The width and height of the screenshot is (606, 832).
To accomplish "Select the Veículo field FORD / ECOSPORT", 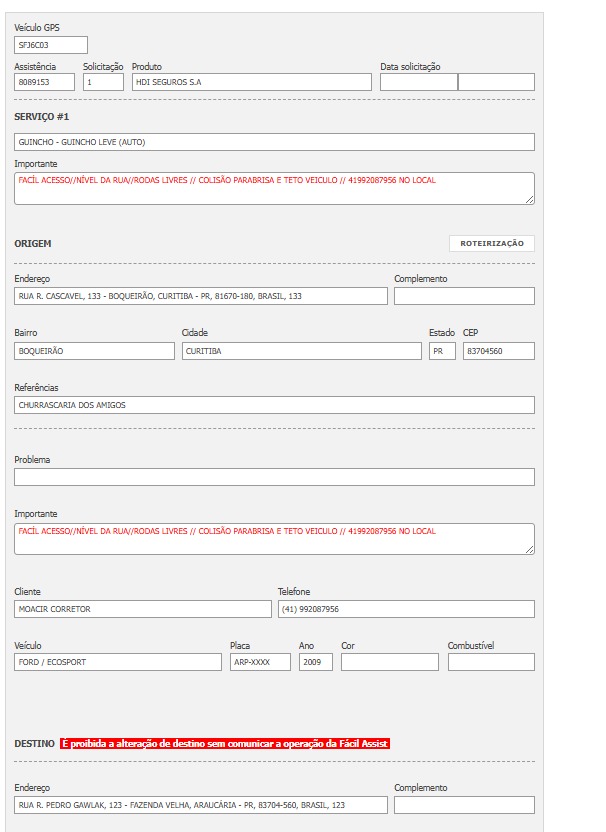I will click(x=118, y=662).
